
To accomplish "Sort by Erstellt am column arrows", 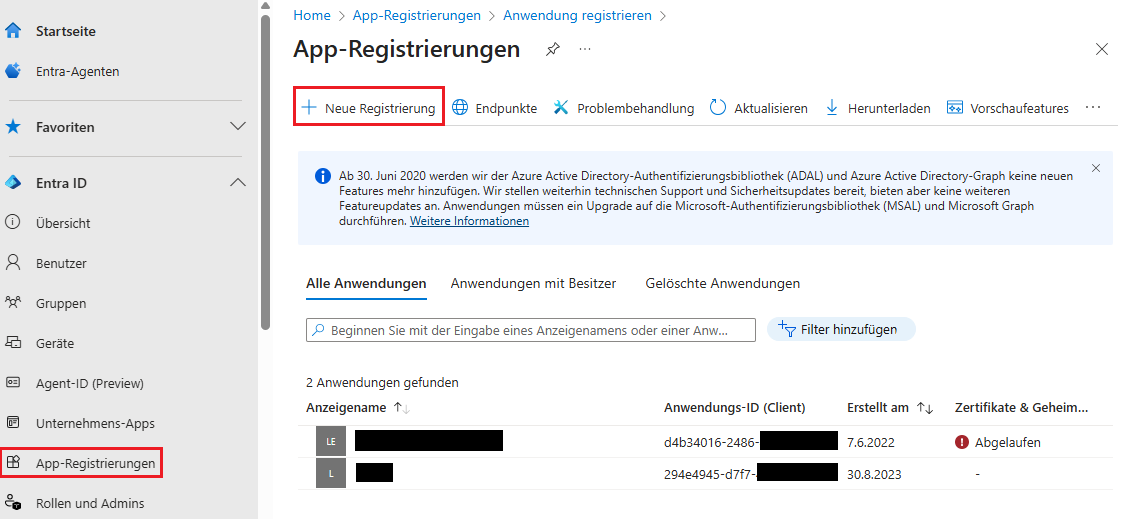I will coord(925,408).
